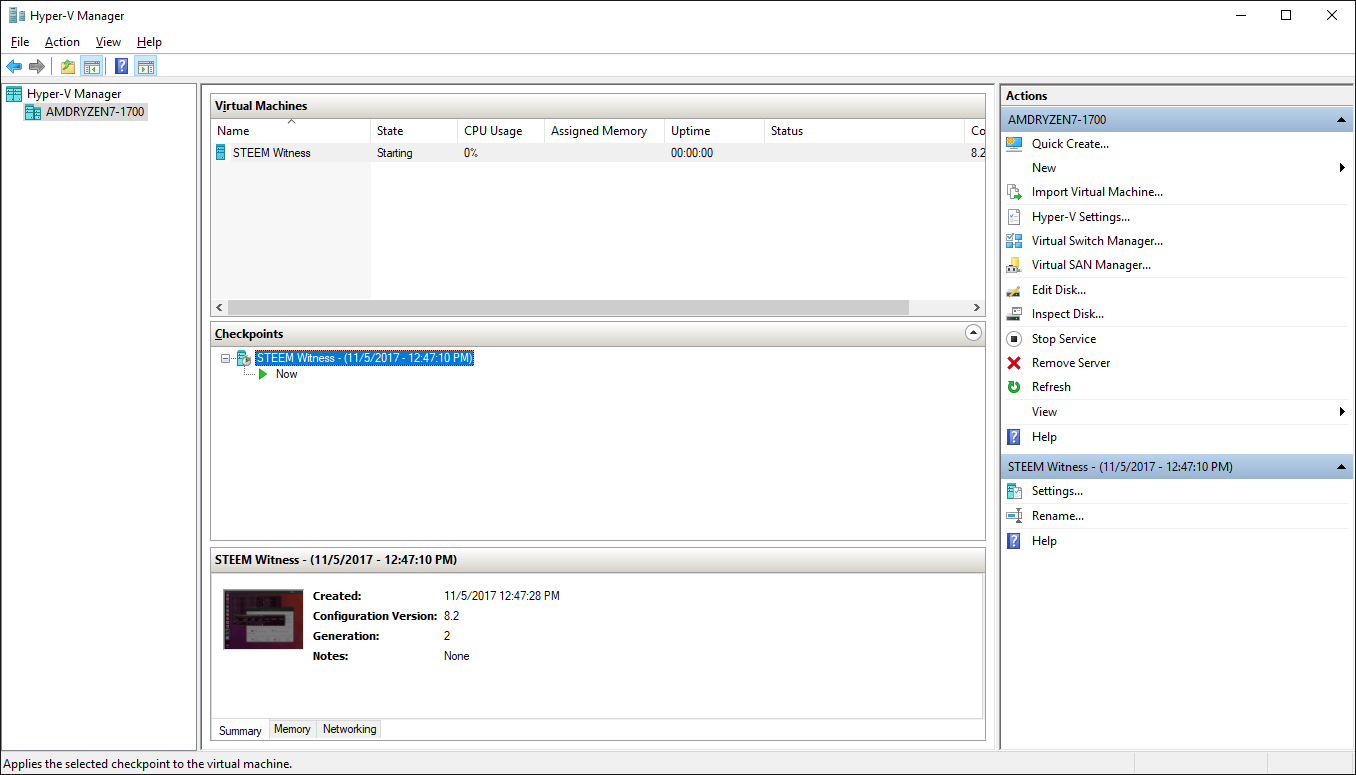Click the Virtual Switch Manager icon
The image size is (1356, 775).
[x=1014, y=241]
